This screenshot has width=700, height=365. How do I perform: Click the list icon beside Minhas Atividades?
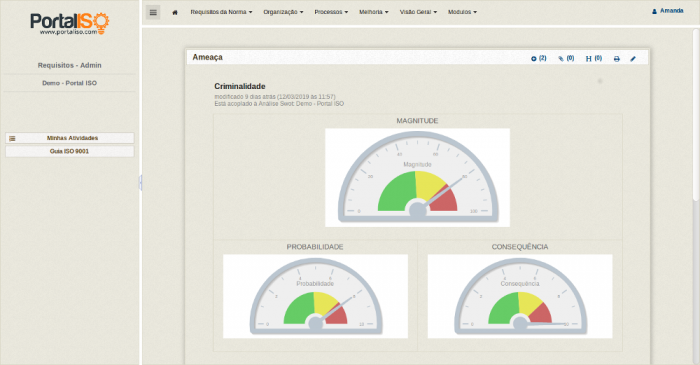point(12,138)
